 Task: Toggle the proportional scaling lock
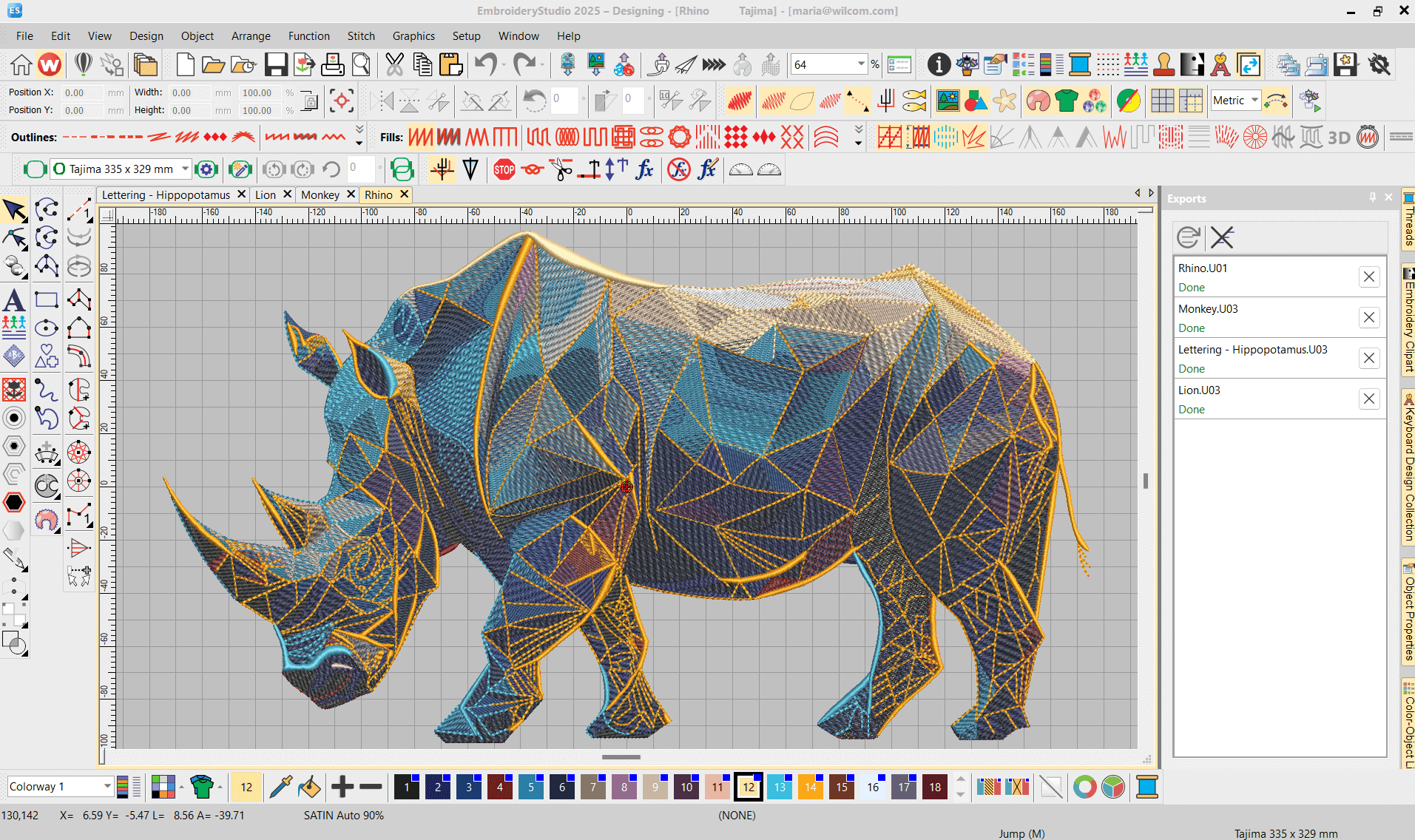(x=310, y=101)
